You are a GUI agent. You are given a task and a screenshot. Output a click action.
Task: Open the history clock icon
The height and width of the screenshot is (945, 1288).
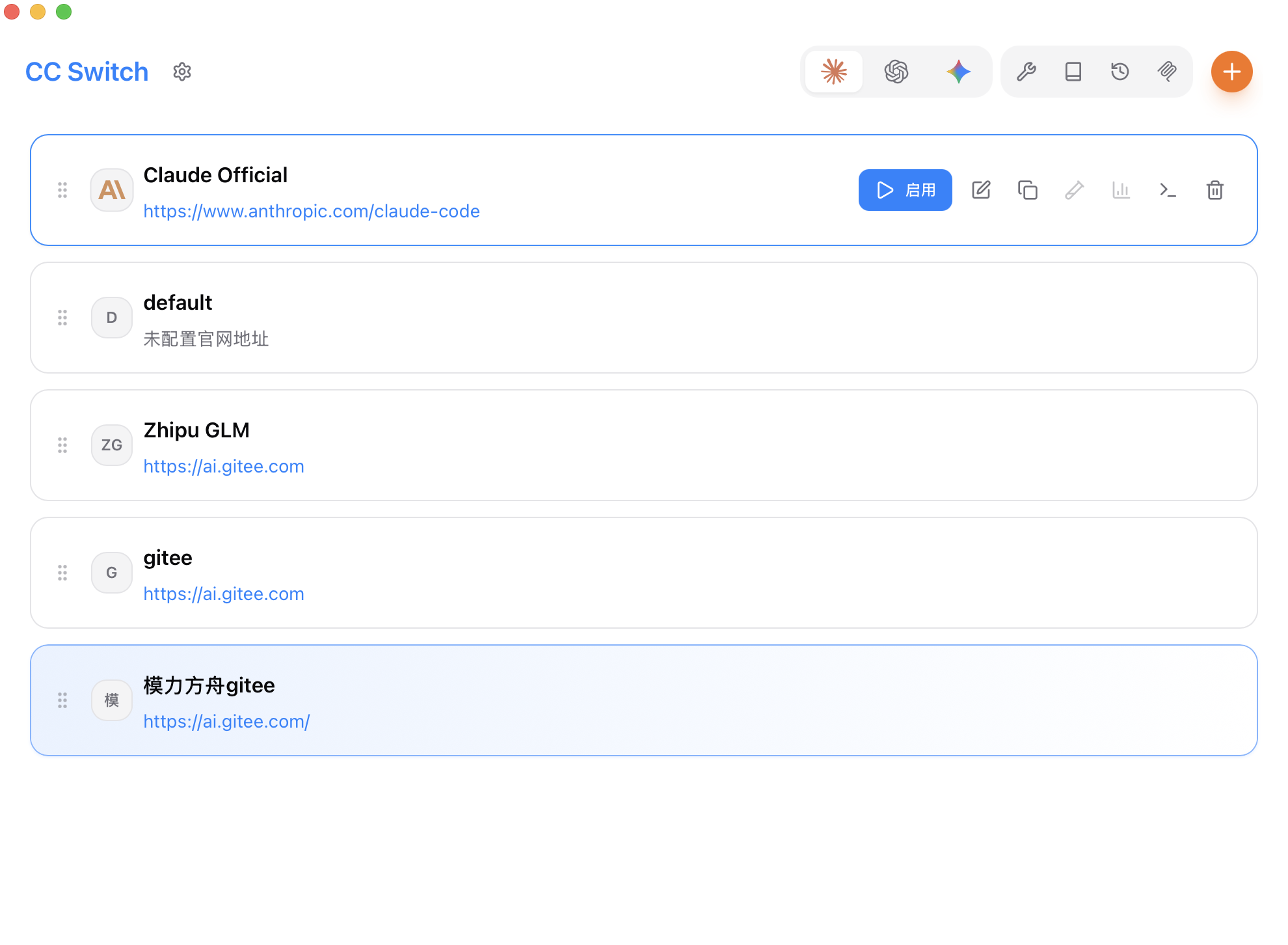[x=1120, y=72]
